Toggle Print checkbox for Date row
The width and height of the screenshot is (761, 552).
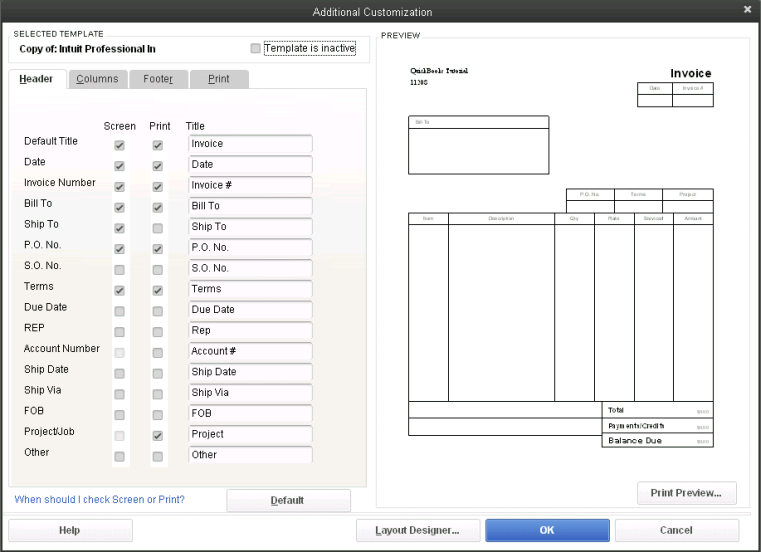[157, 166]
